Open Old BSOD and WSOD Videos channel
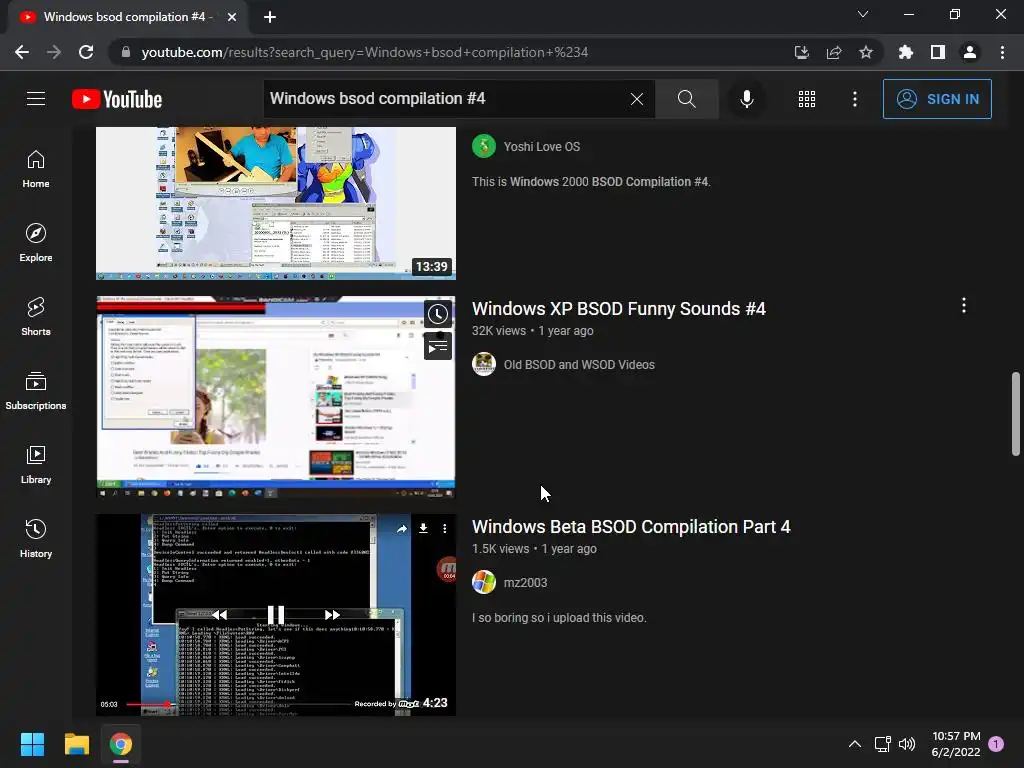This screenshot has height=768, width=1024. [579, 365]
